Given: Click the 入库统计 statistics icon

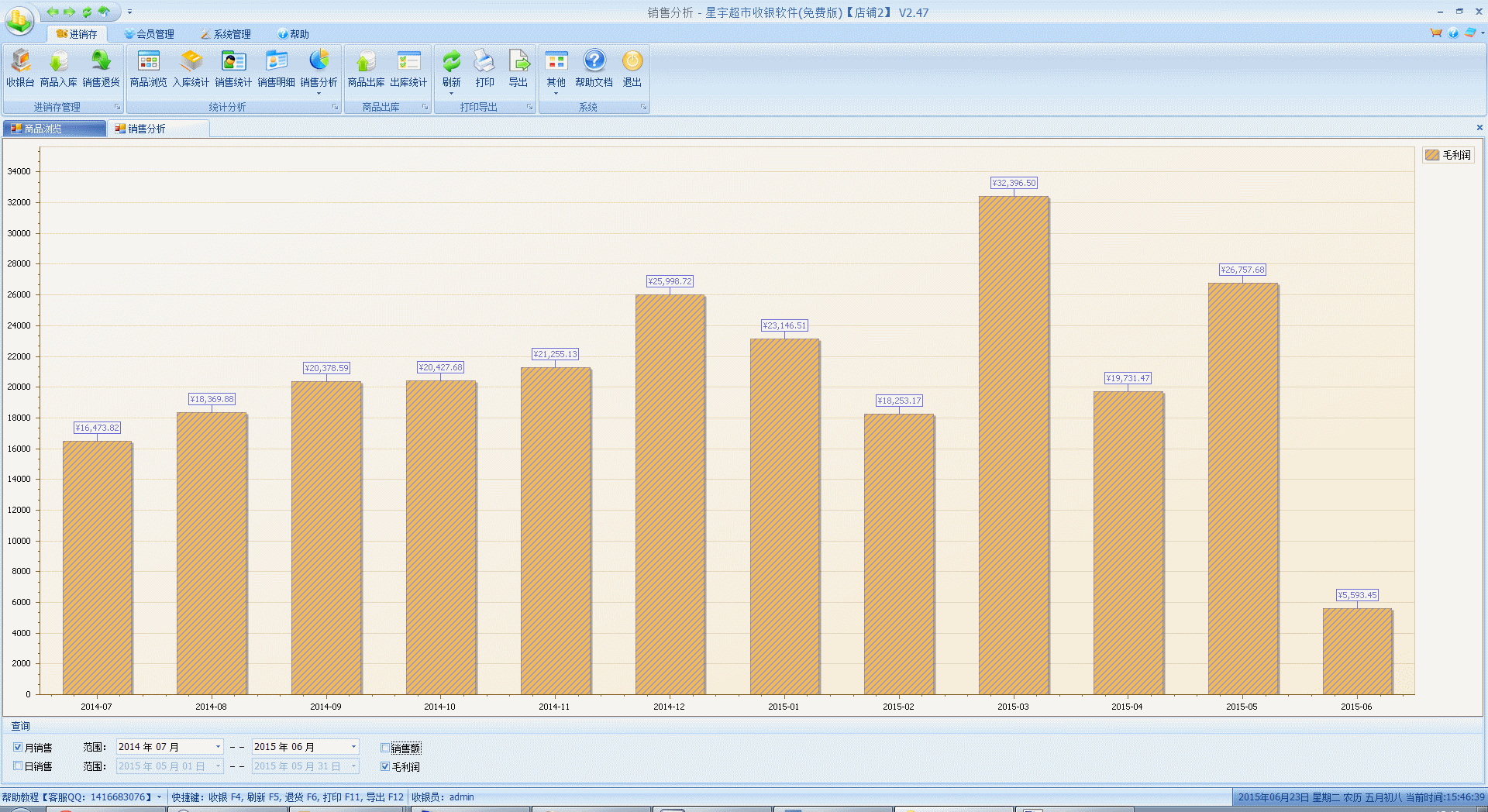Looking at the screenshot, I should [x=191, y=69].
